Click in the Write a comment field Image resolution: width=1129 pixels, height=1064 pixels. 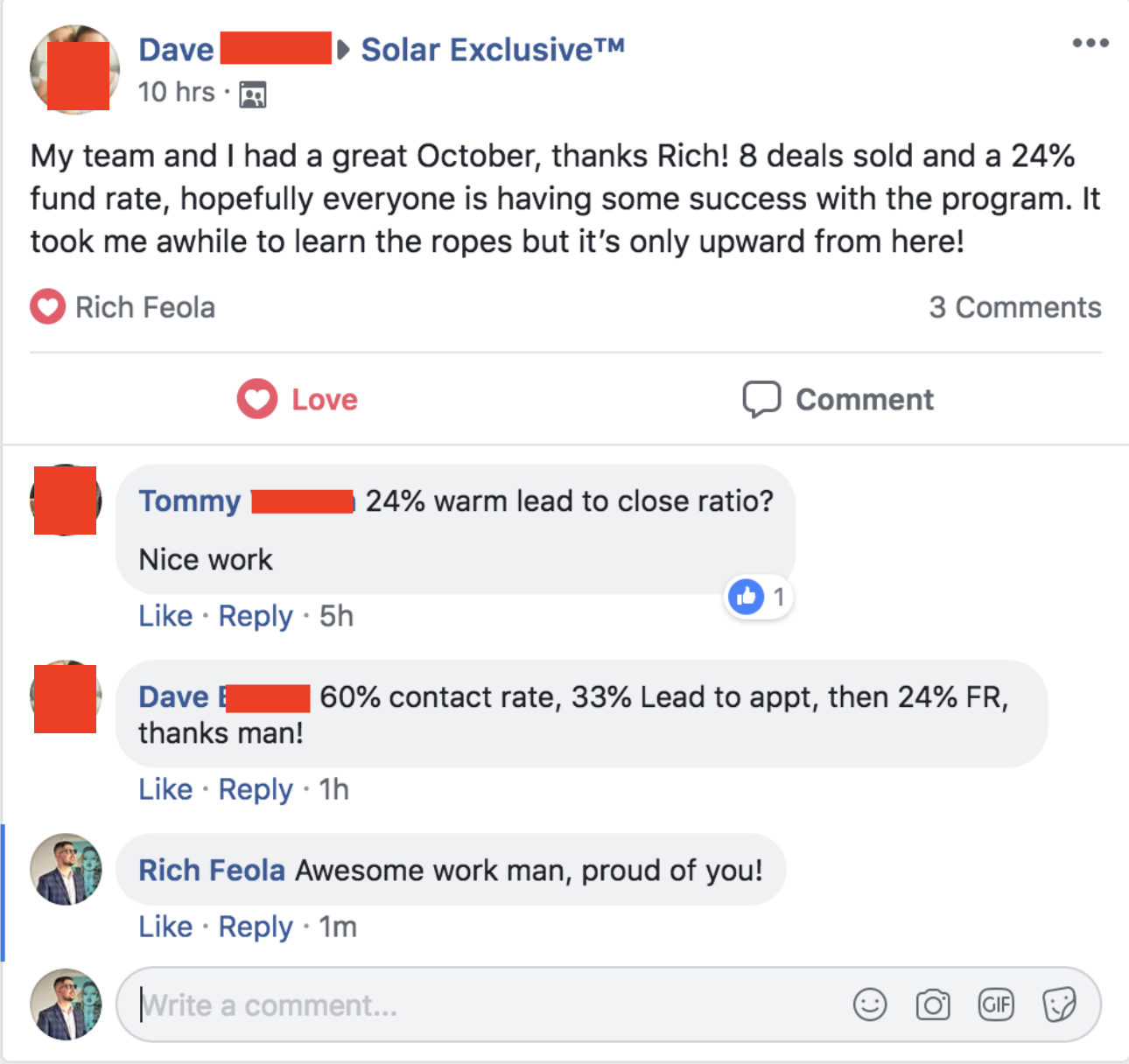(481, 1005)
